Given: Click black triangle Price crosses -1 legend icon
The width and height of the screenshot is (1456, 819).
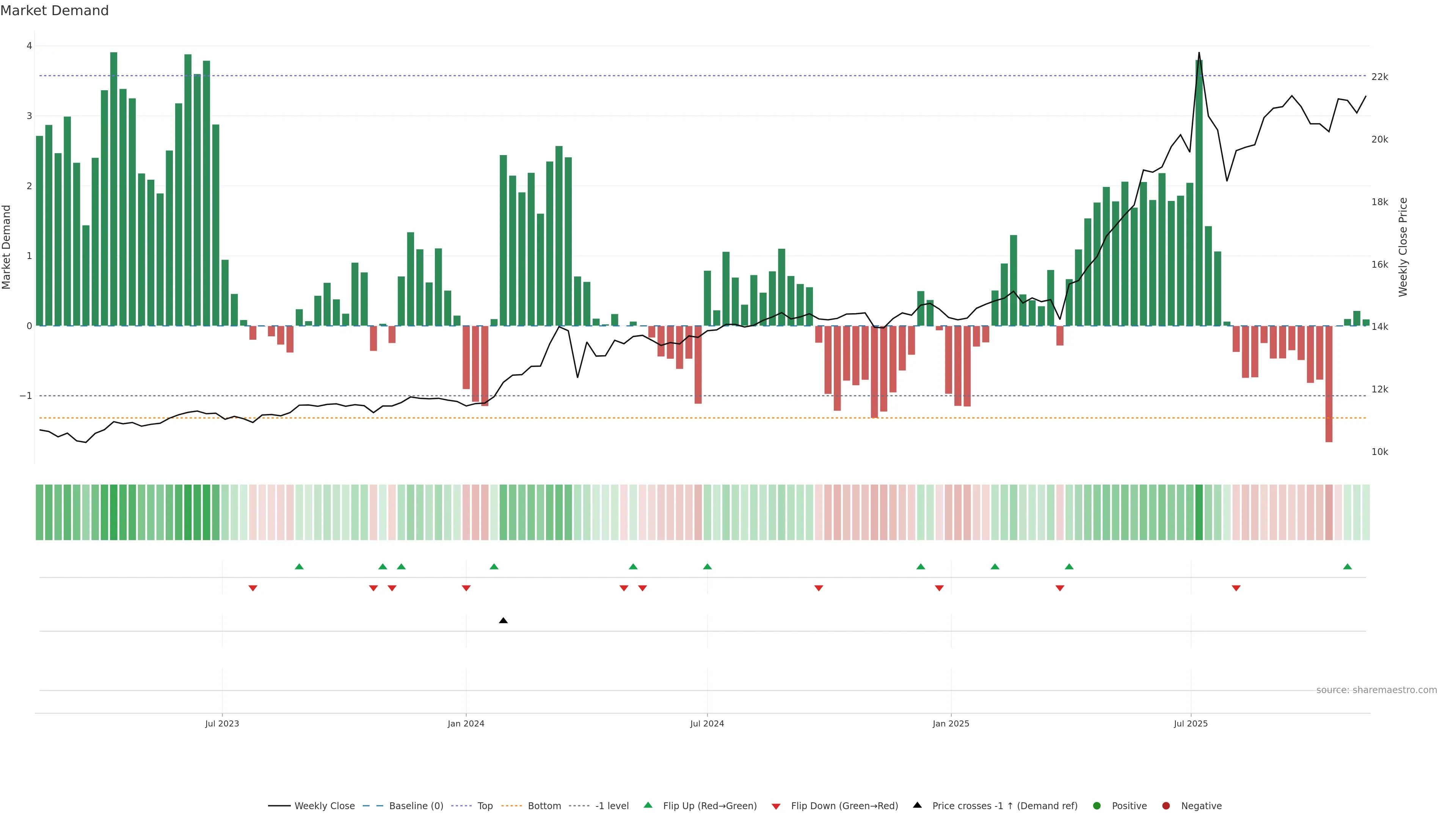Looking at the screenshot, I should 917,805.
